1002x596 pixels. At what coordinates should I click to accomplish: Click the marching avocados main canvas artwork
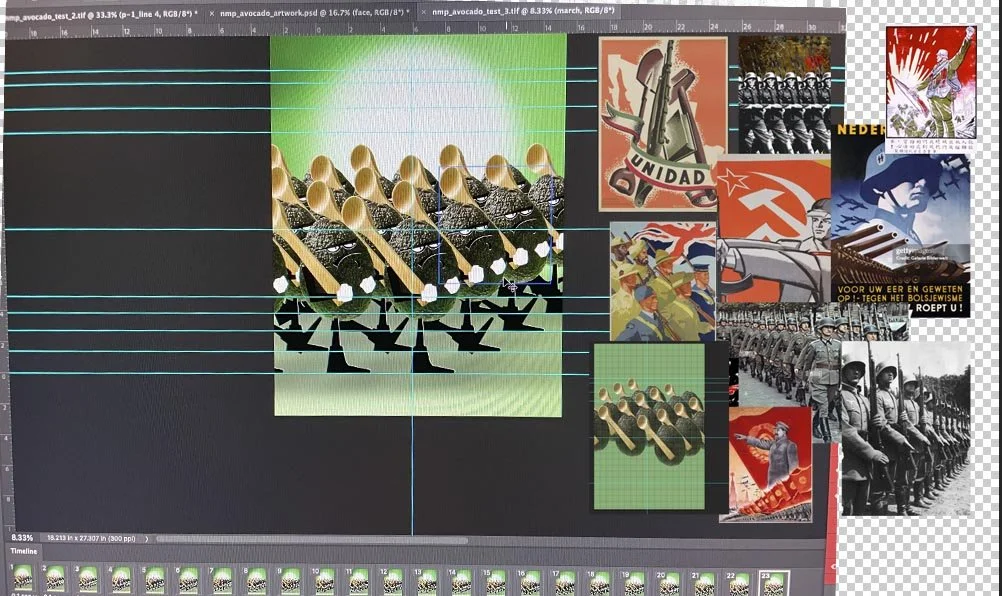click(x=419, y=225)
